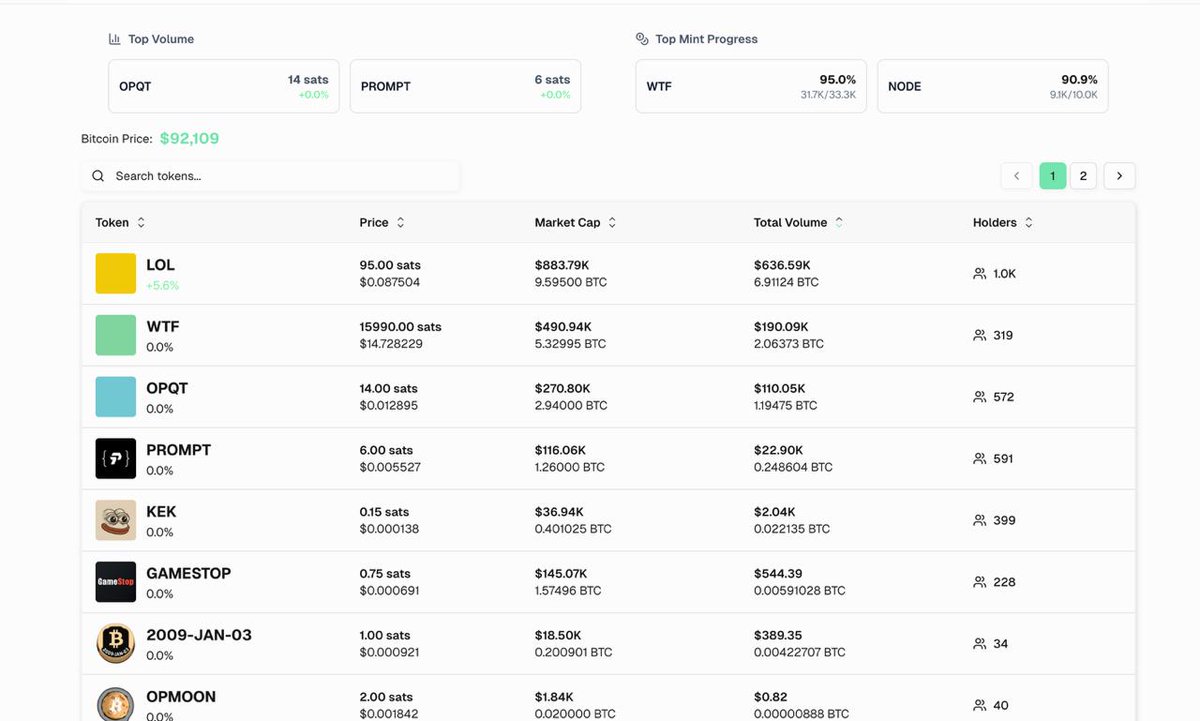Open the PROMPT top volume card

tap(466, 86)
